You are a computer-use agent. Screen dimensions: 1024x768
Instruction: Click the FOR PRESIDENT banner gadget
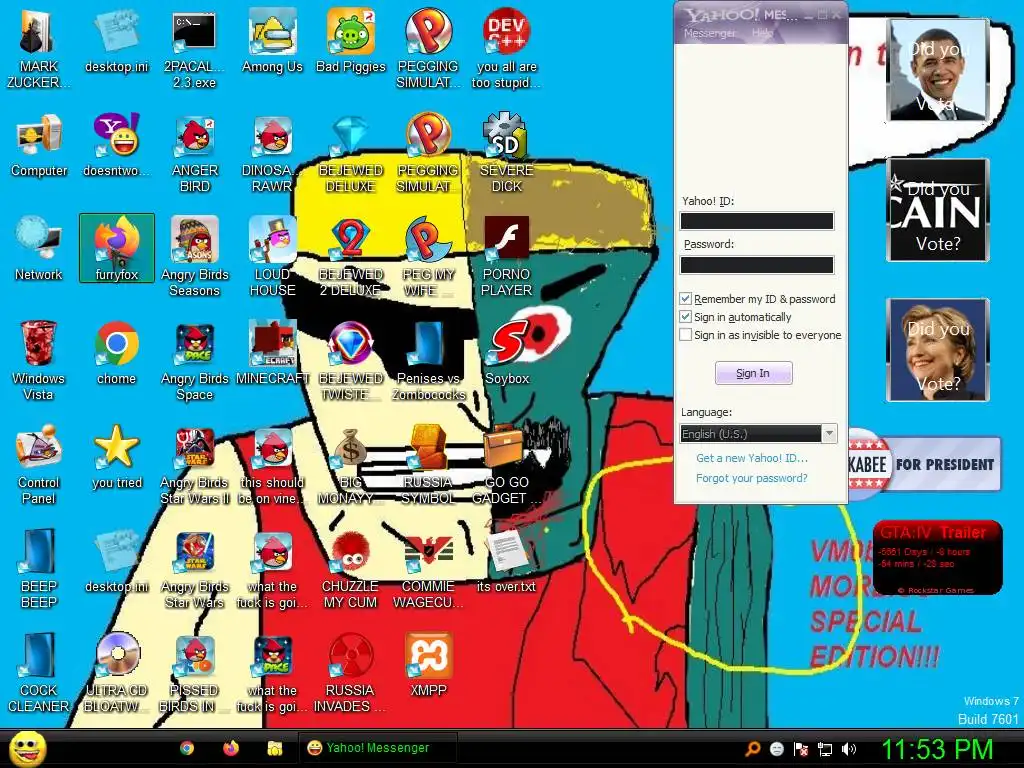point(925,464)
